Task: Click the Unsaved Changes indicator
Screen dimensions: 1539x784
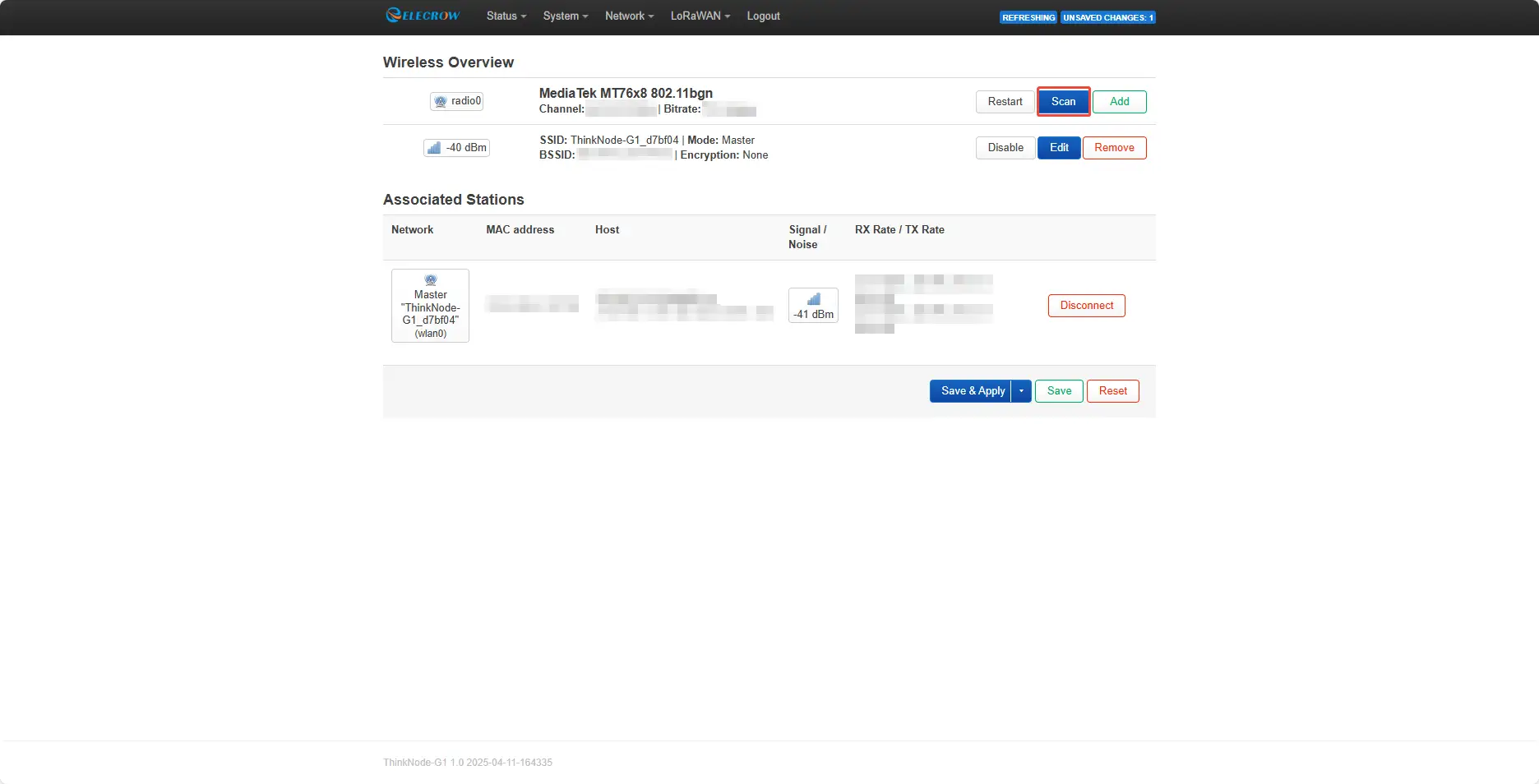Action: click(1107, 17)
